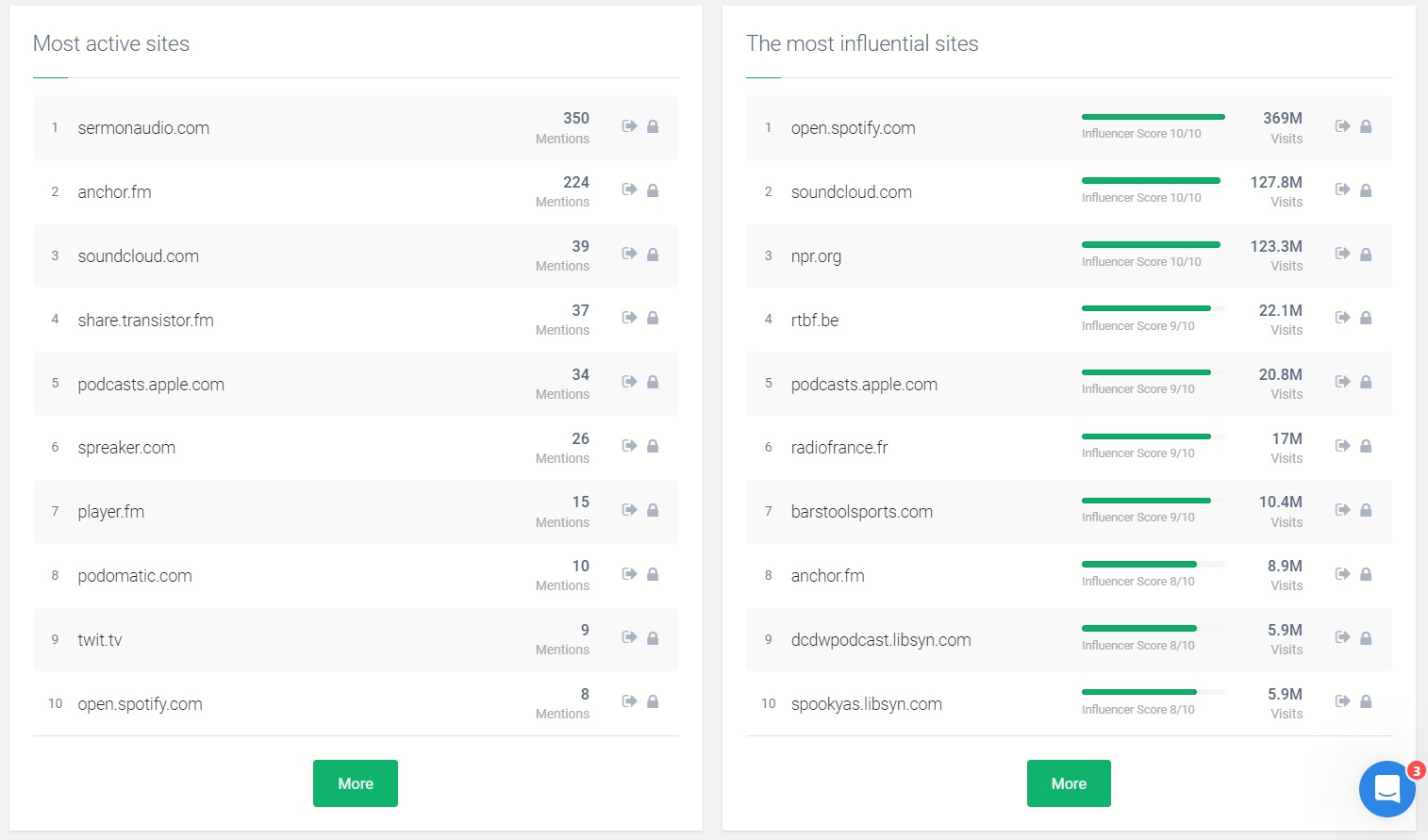Select podcasts.apple.com in the most influential sites
The image size is (1428, 840).
864,385
